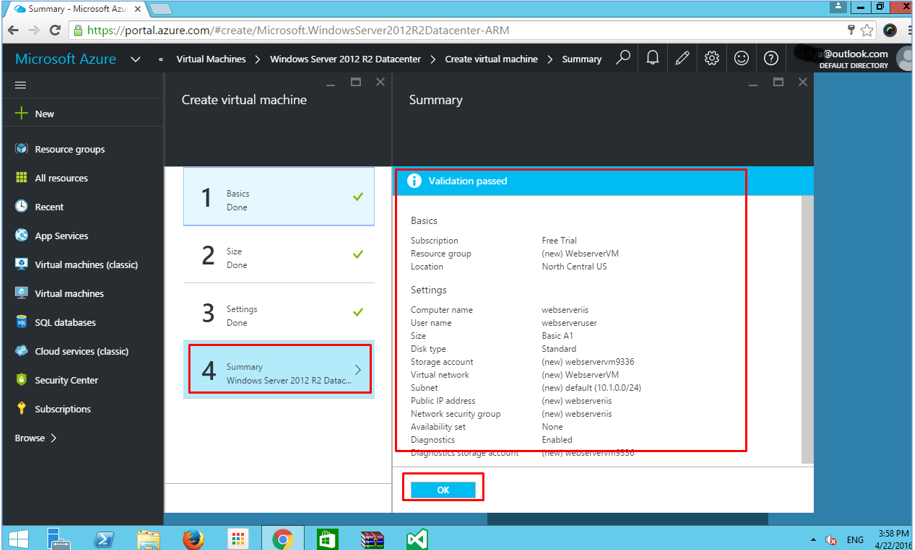The height and width of the screenshot is (550, 915).
Task: Click the Validation passed info icon
Action: pyautogui.click(x=414, y=181)
